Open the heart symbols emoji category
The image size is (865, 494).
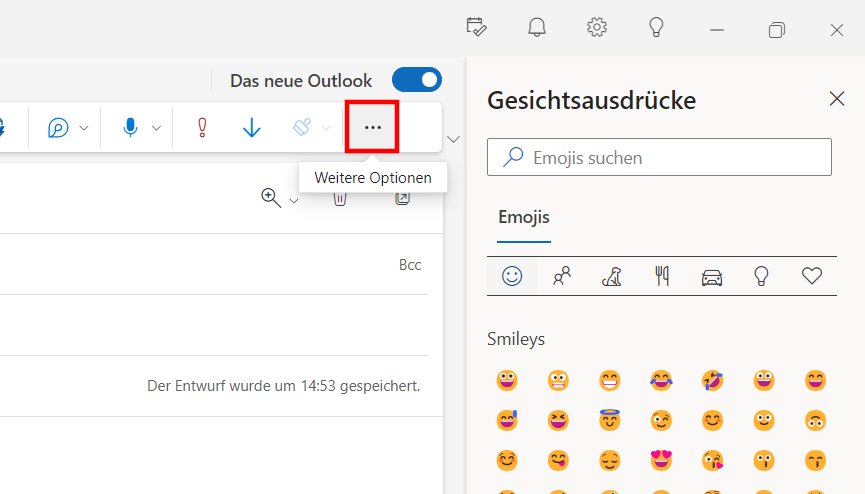811,275
